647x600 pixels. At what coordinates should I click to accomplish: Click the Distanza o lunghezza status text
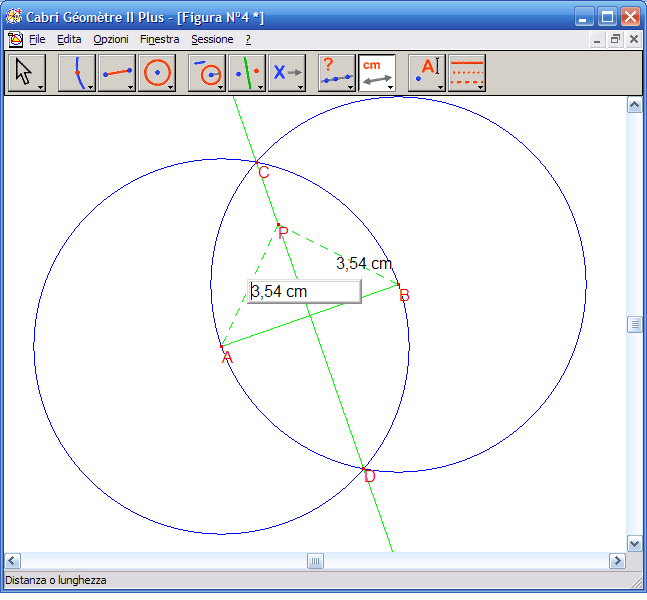pos(56,580)
